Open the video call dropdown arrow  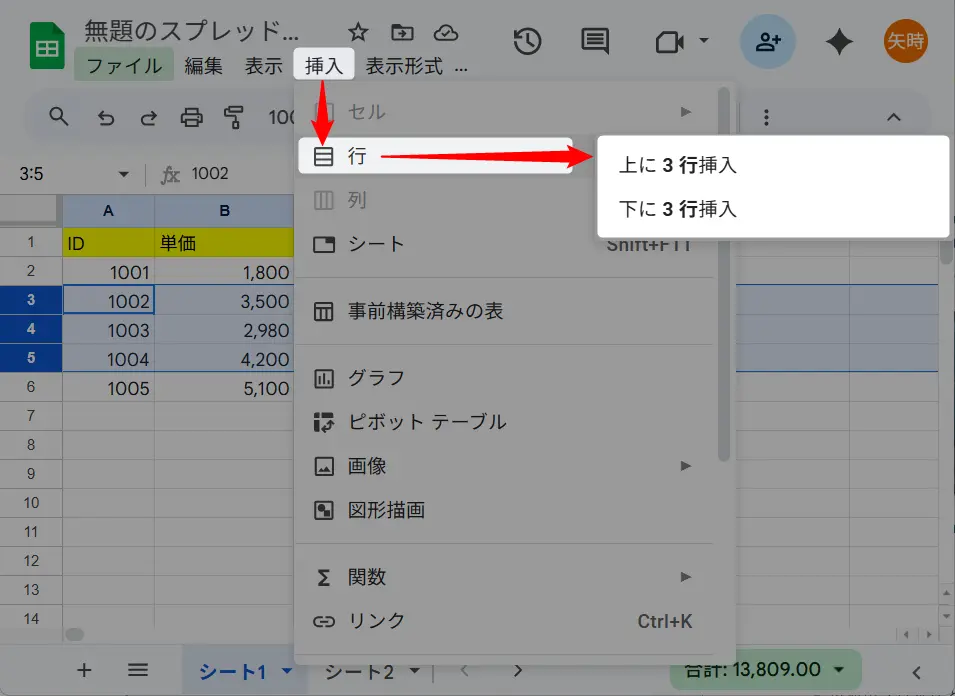coord(703,41)
